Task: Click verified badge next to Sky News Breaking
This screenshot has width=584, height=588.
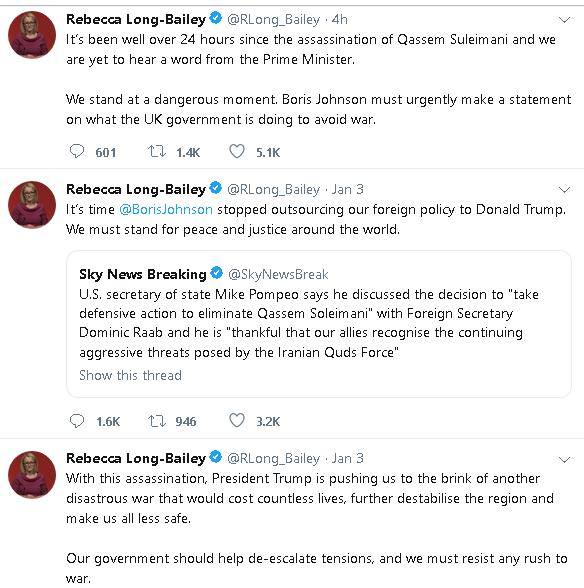Action: [216, 273]
